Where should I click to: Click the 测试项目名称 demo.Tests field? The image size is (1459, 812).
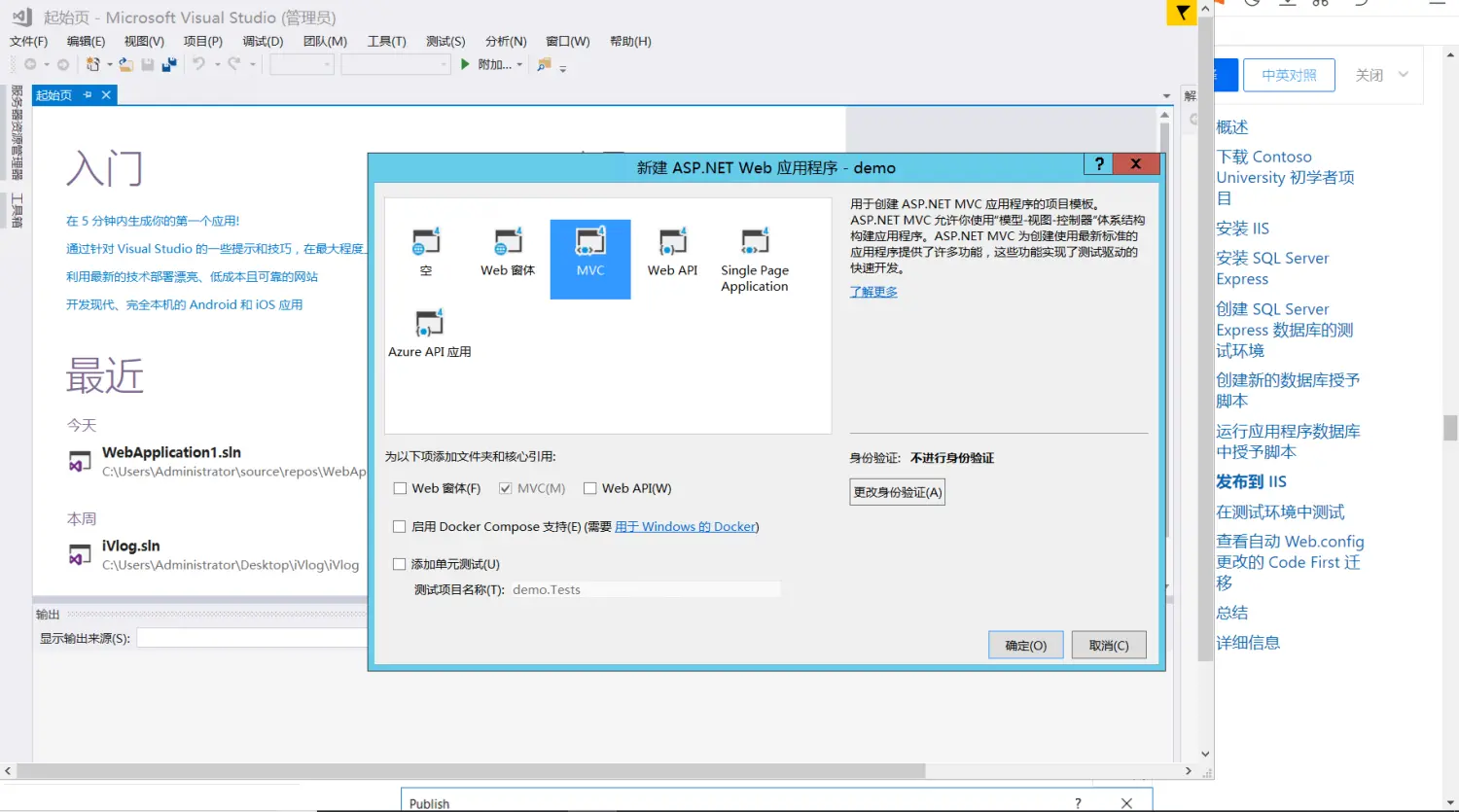pyautogui.click(x=645, y=589)
